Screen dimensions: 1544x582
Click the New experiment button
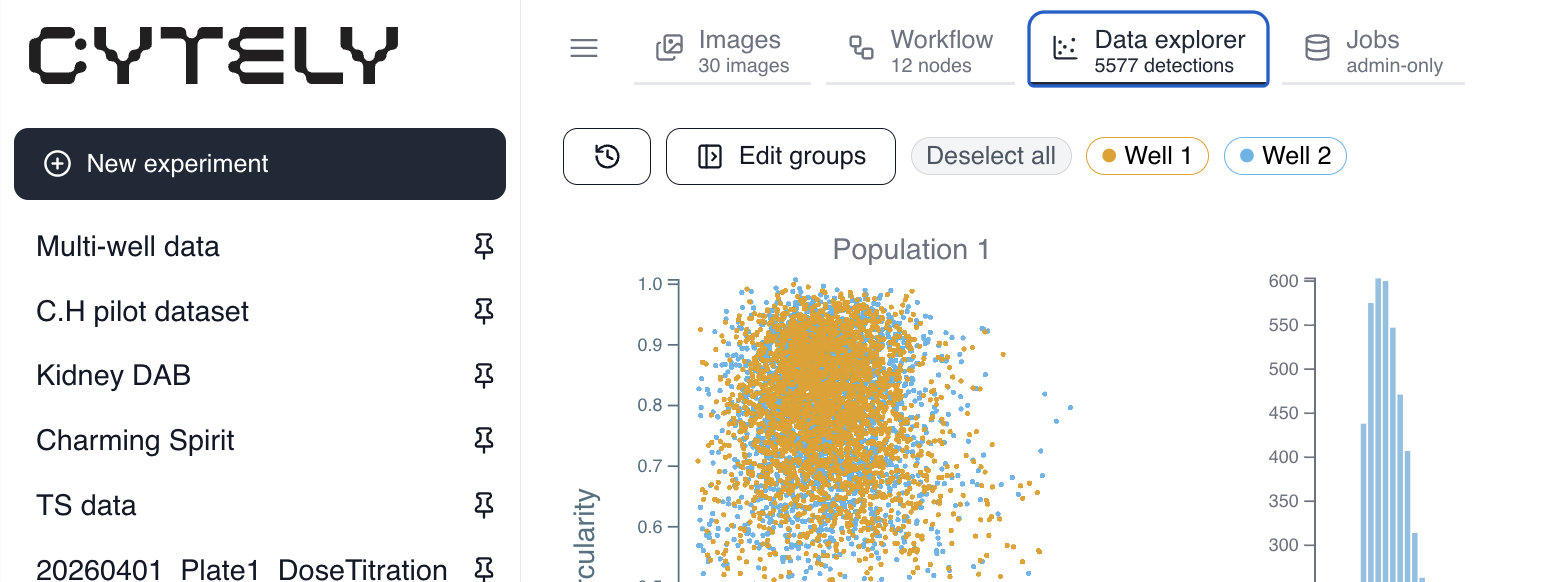(x=260, y=164)
